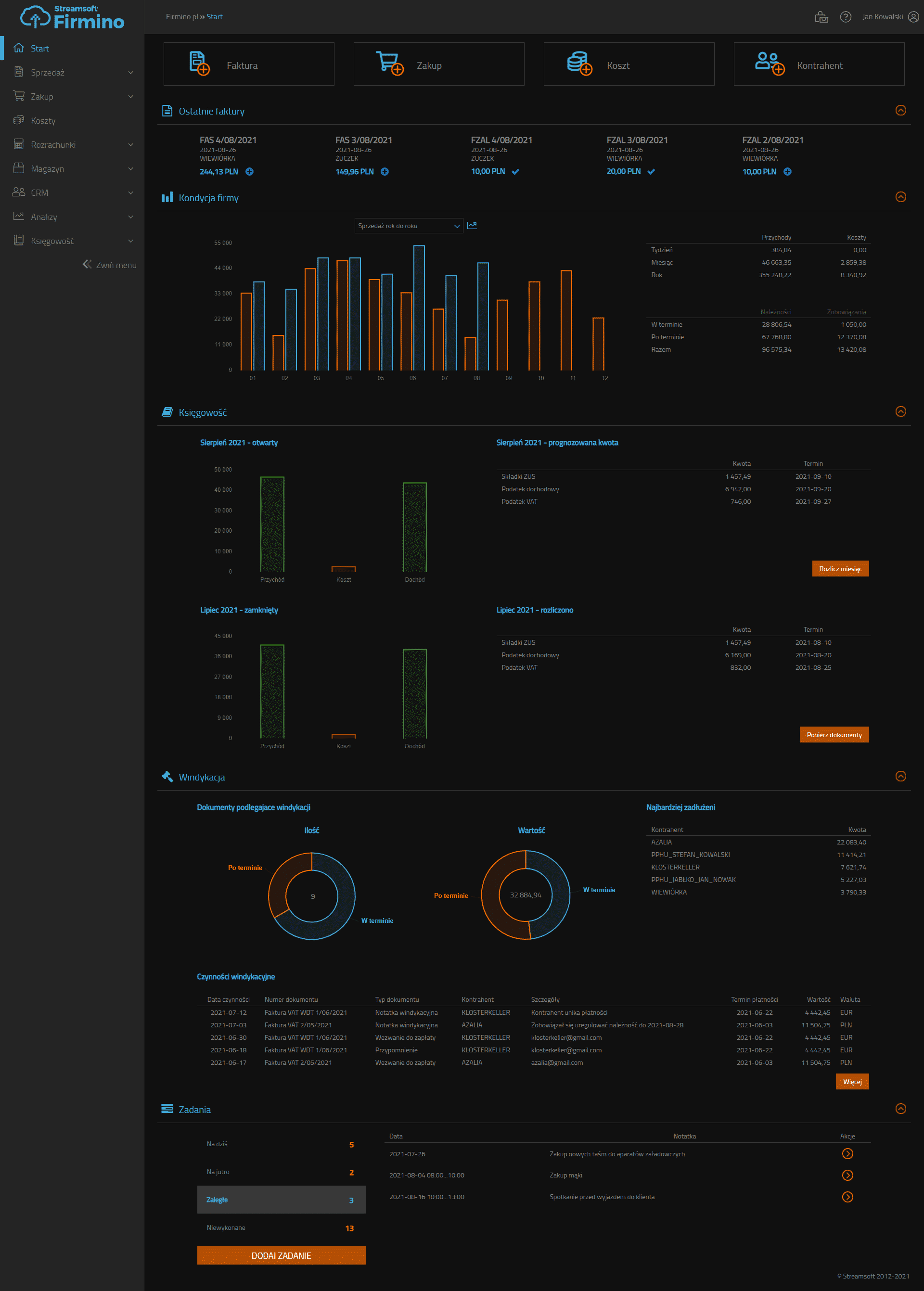Collapse the Kondycja firmy section
924x1291 pixels.
(901, 197)
